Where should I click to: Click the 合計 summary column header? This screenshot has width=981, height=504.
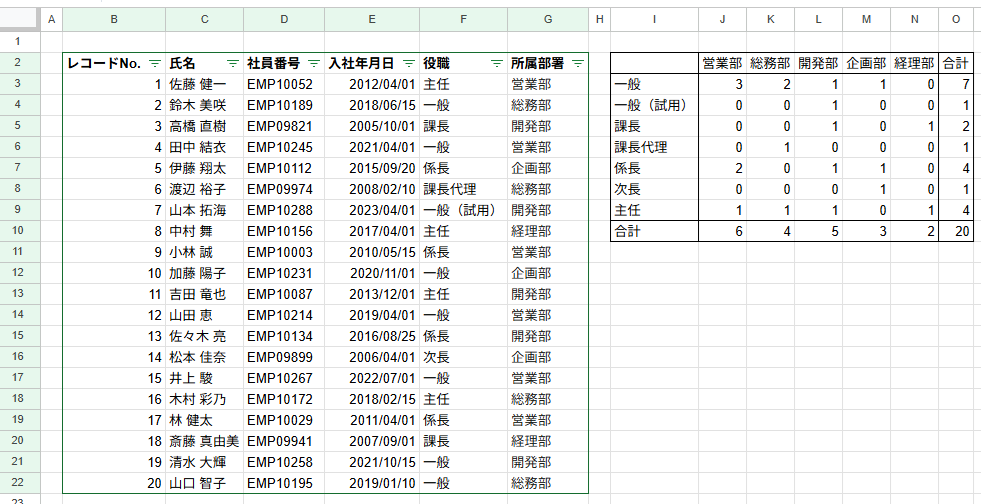pyautogui.click(x=956, y=63)
